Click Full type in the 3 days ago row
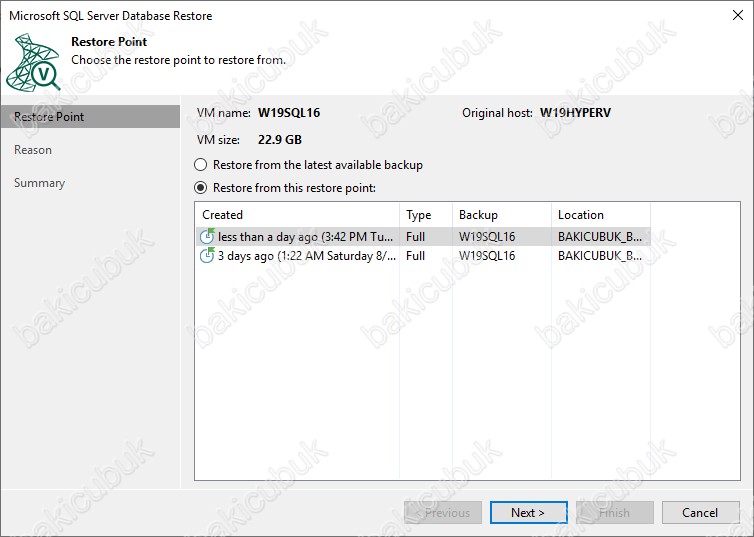The height and width of the screenshot is (537, 754). [415, 256]
